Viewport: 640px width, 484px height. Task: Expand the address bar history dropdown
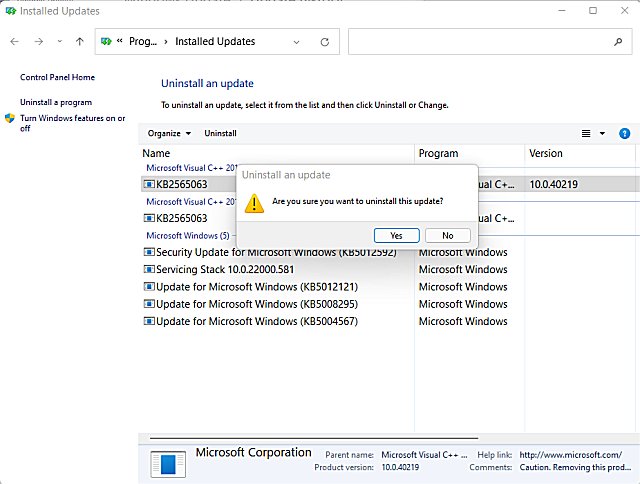click(297, 42)
